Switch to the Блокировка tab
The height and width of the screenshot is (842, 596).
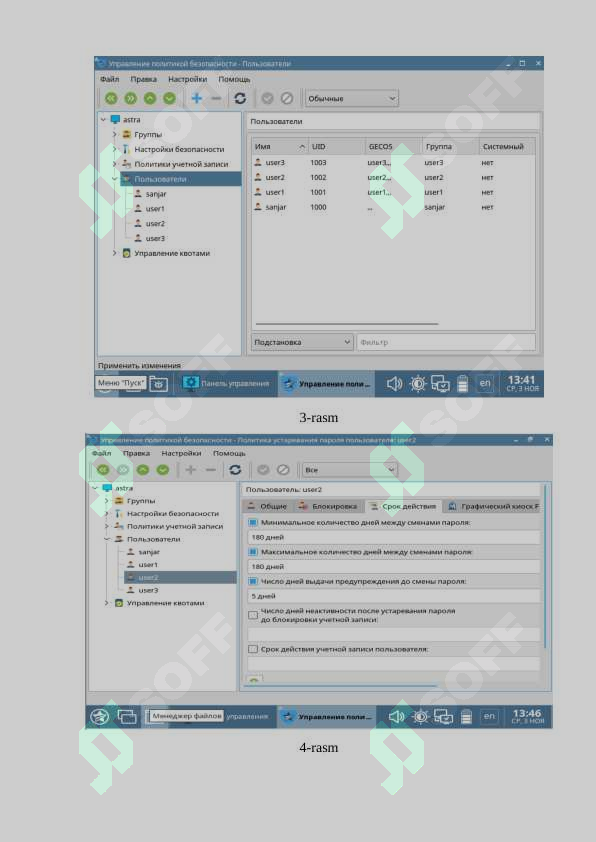pyautogui.click(x=328, y=506)
